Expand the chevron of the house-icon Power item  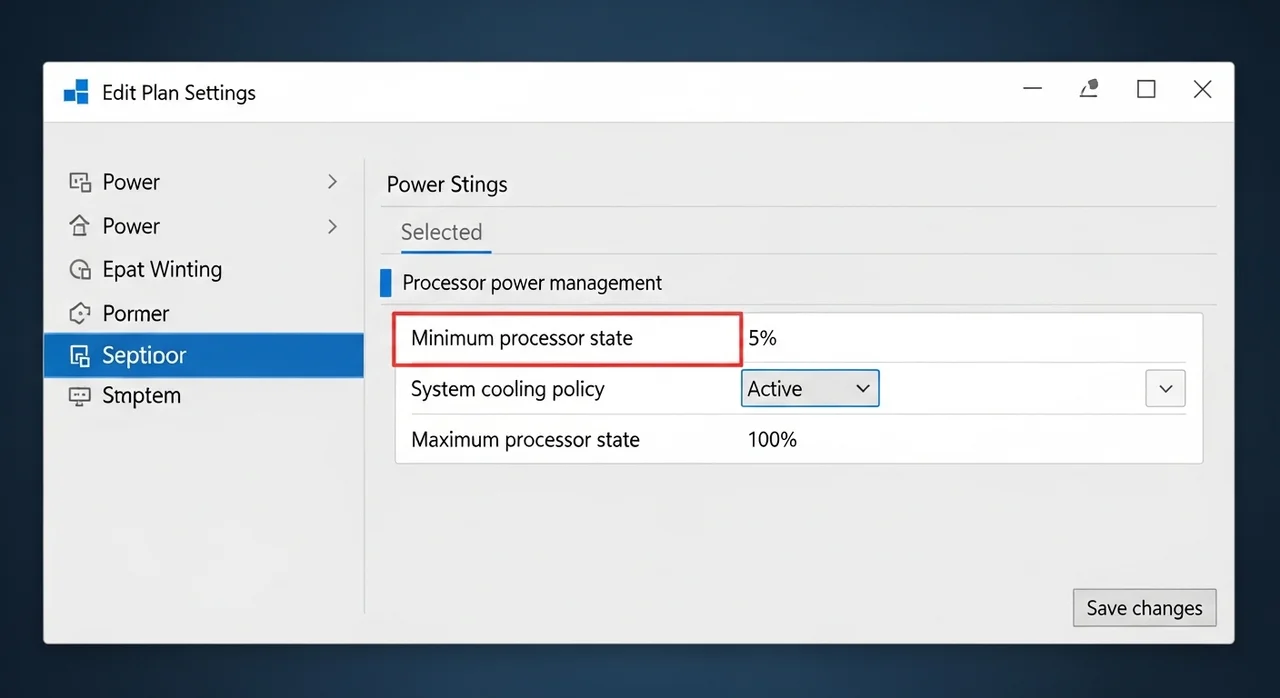pyautogui.click(x=333, y=227)
